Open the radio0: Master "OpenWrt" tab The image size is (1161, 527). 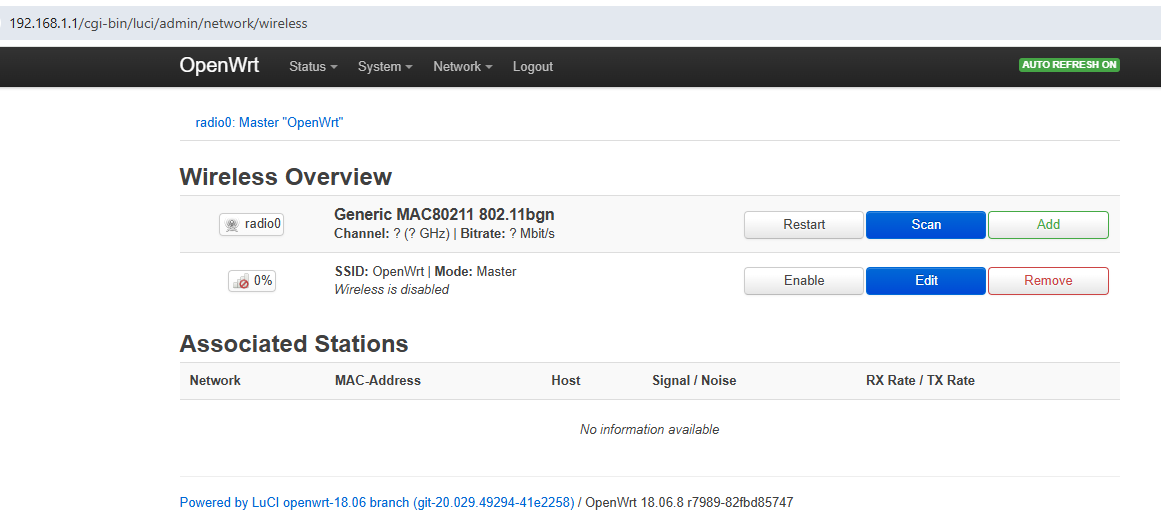coord(270,123)
